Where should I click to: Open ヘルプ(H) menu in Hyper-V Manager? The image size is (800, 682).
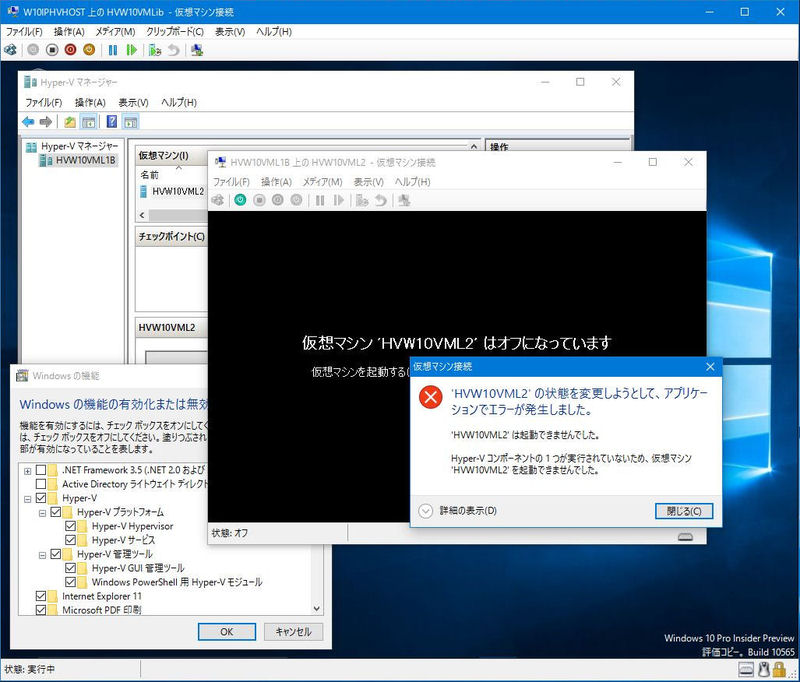(179, 103)
